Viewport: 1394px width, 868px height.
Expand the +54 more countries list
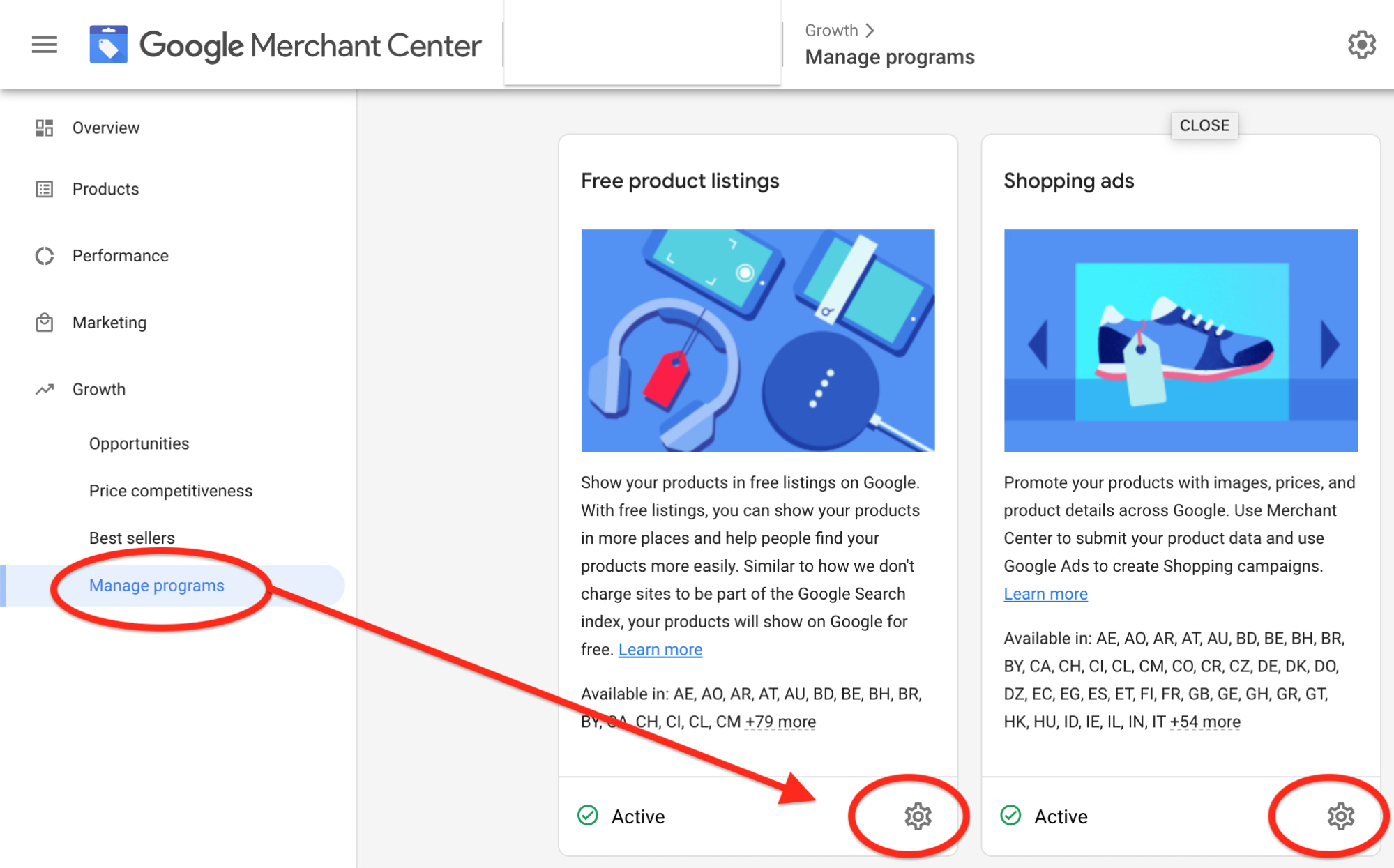tap(1206, 722)
